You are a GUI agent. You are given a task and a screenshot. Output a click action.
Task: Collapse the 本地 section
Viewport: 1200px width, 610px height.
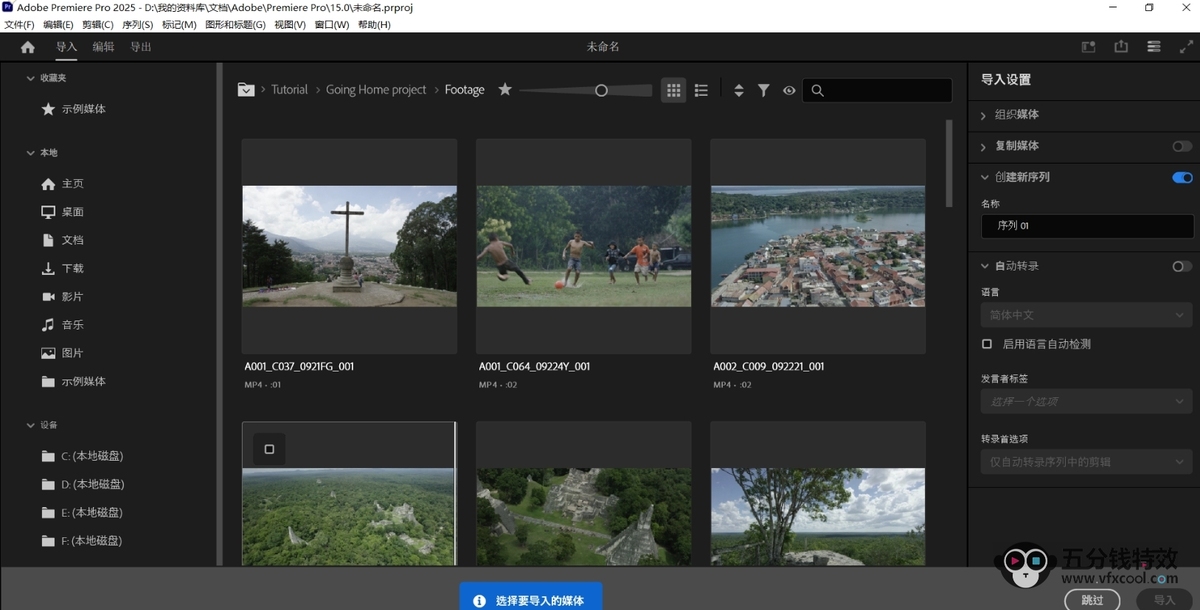[30, 153]
